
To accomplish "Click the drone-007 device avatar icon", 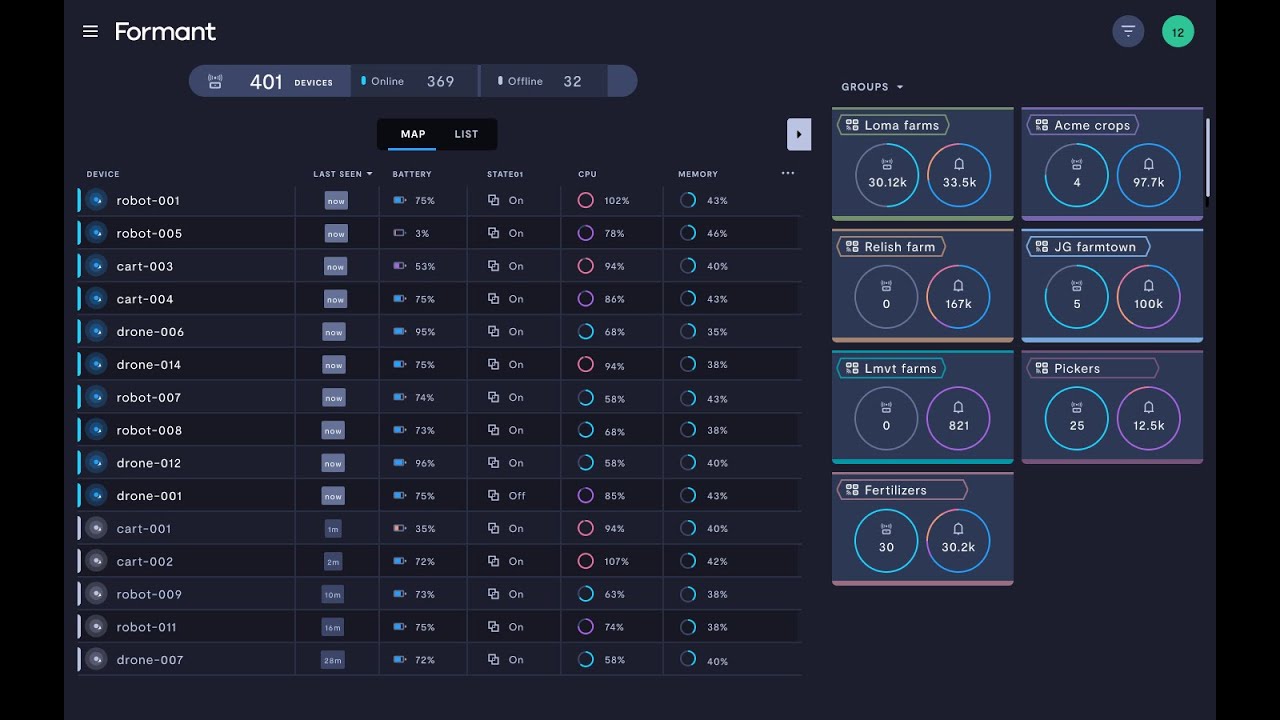I will click(x=96, y=659).
